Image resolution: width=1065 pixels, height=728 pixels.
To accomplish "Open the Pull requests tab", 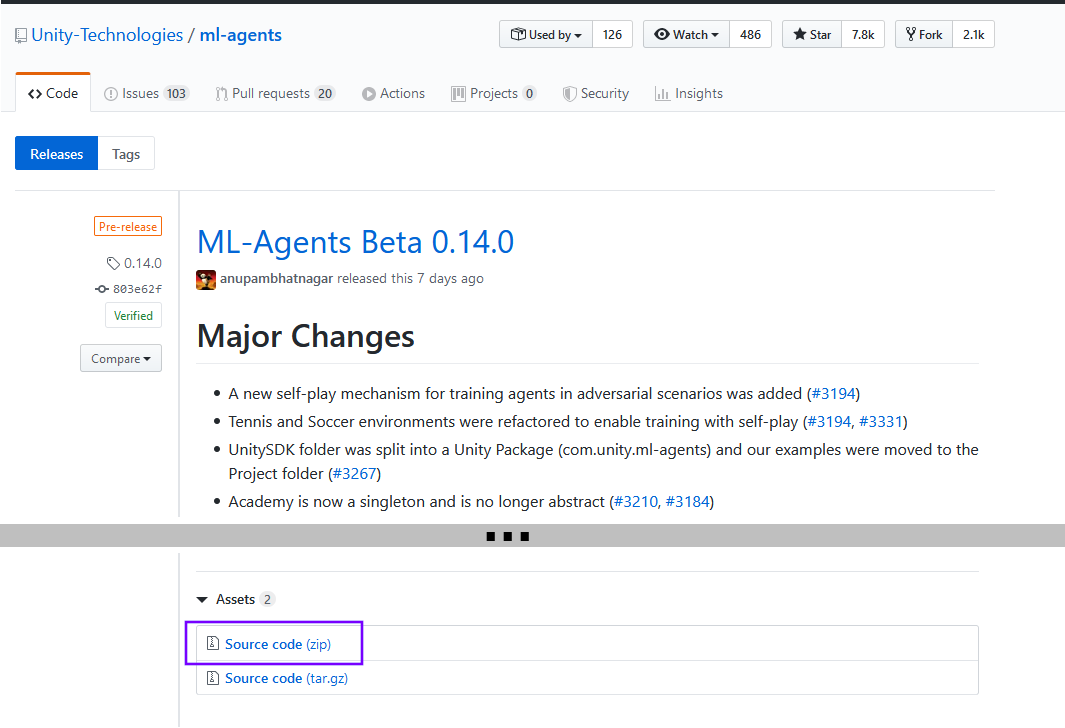I will pyautogui.click(x=275, y=94).
